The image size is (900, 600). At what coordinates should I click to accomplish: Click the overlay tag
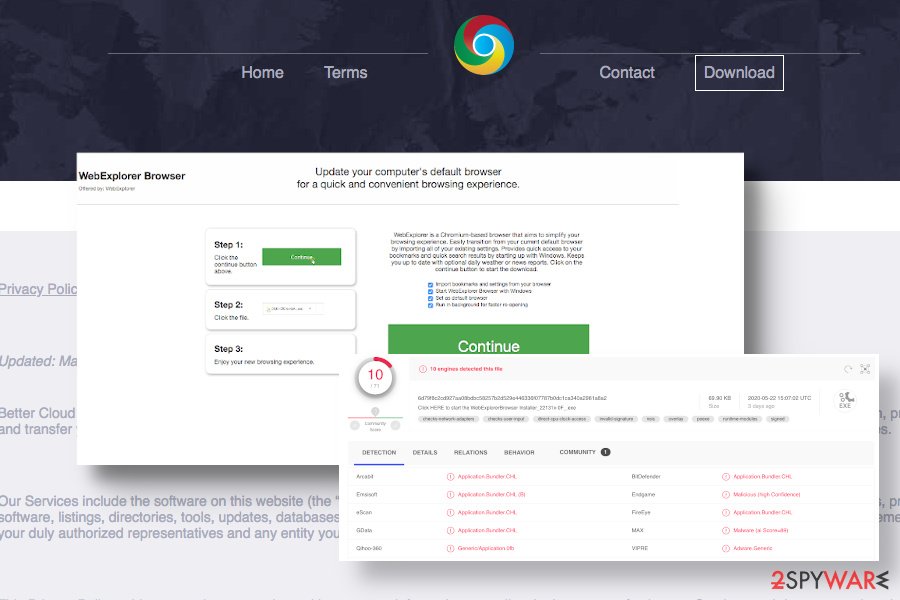pos(676,419)
